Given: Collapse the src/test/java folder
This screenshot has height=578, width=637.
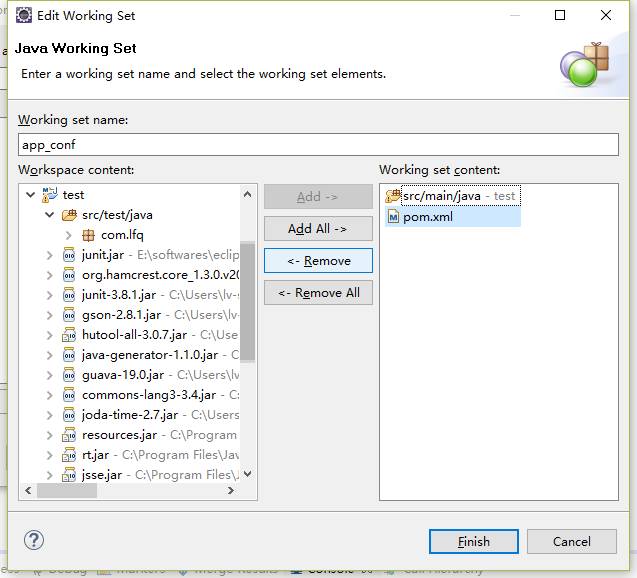Looking at the screenshot, I should pos(50,214).
